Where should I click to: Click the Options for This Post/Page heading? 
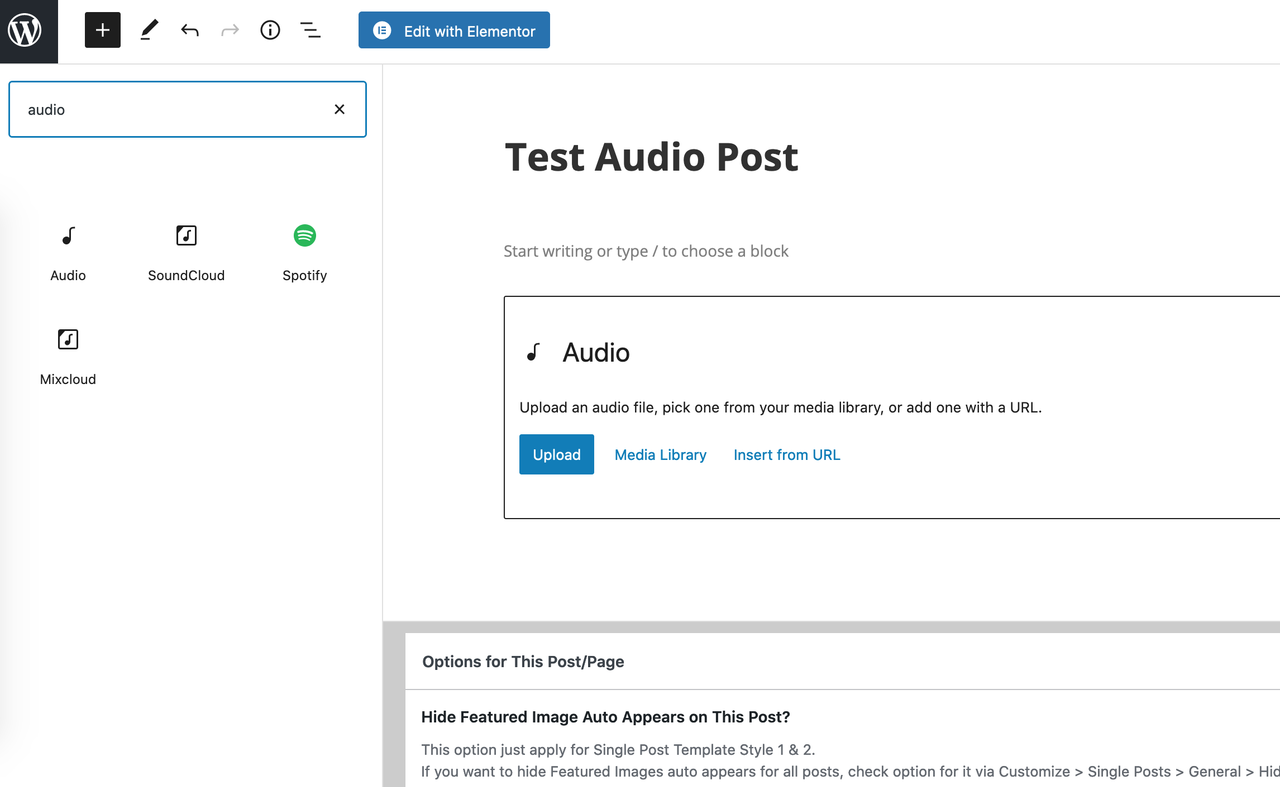pyautogui.click(x=523, y=661)
